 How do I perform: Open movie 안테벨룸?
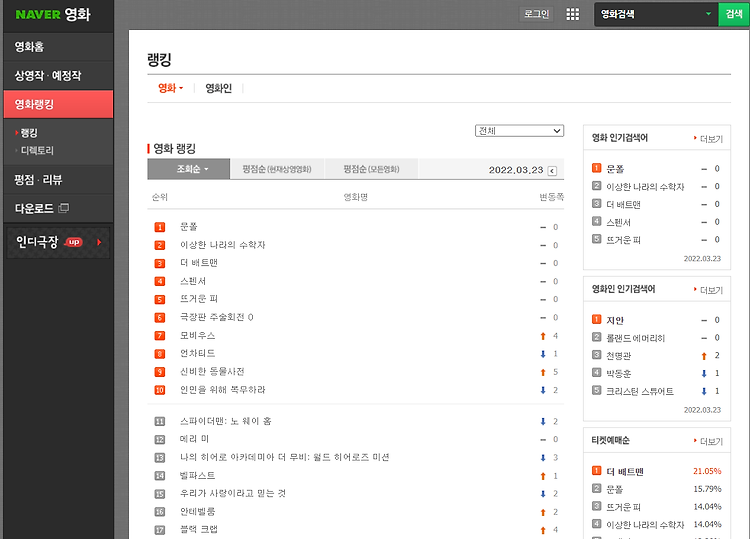tap(198, 511)
